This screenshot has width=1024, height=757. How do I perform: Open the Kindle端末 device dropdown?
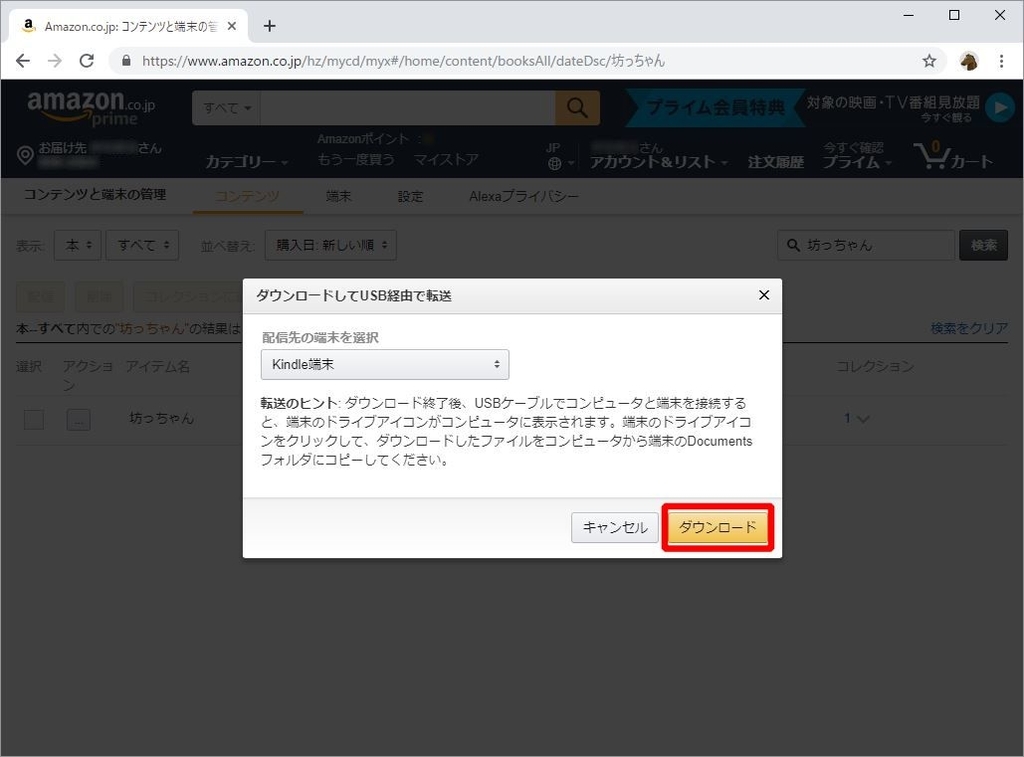(385, 364)
